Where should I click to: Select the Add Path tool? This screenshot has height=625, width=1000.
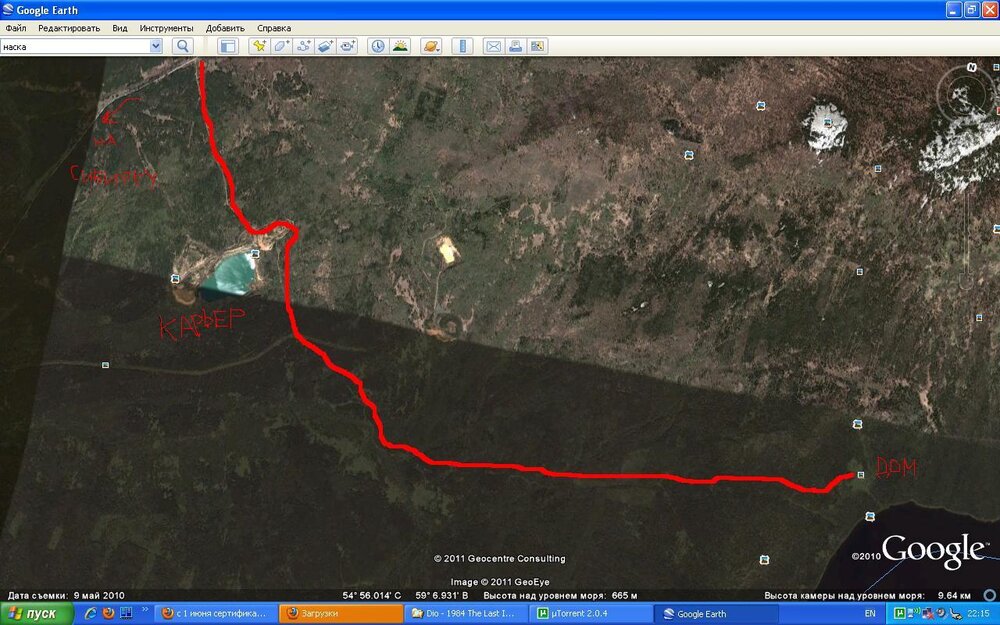point(303,46)
